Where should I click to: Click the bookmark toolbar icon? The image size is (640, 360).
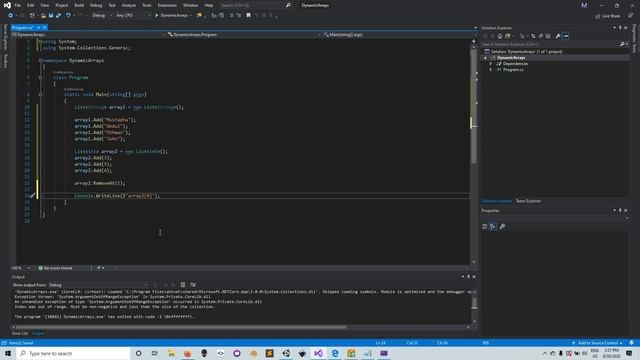click(x=248, y=16)
